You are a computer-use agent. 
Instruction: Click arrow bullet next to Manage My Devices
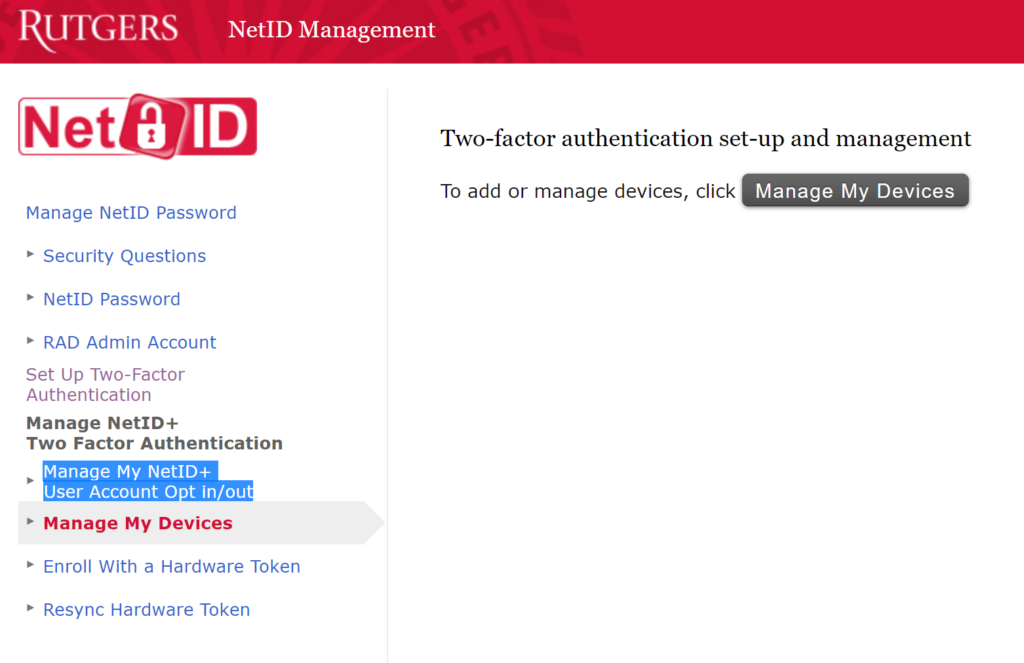pyautogui.click(x=31, y=521)
